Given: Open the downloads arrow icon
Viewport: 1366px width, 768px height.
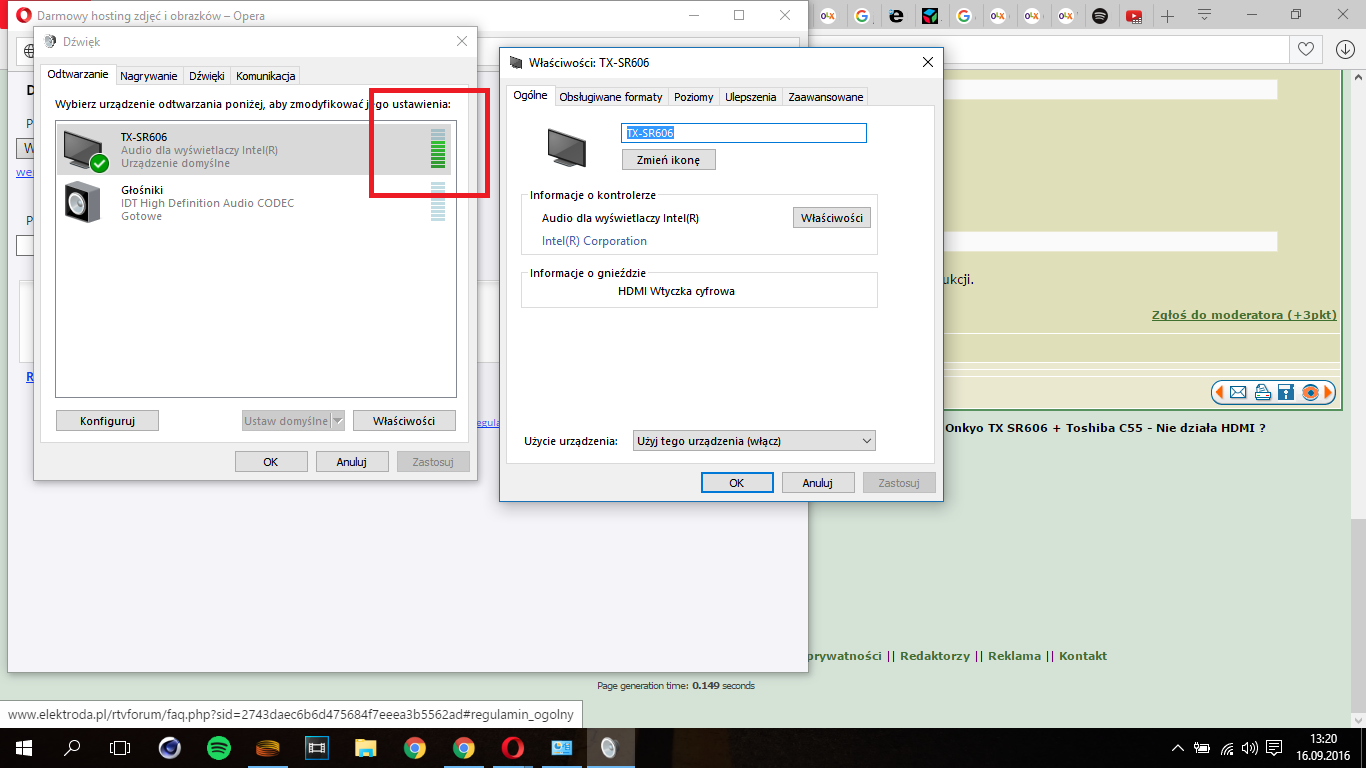Looking at the screenshot, I should 1345,49.
